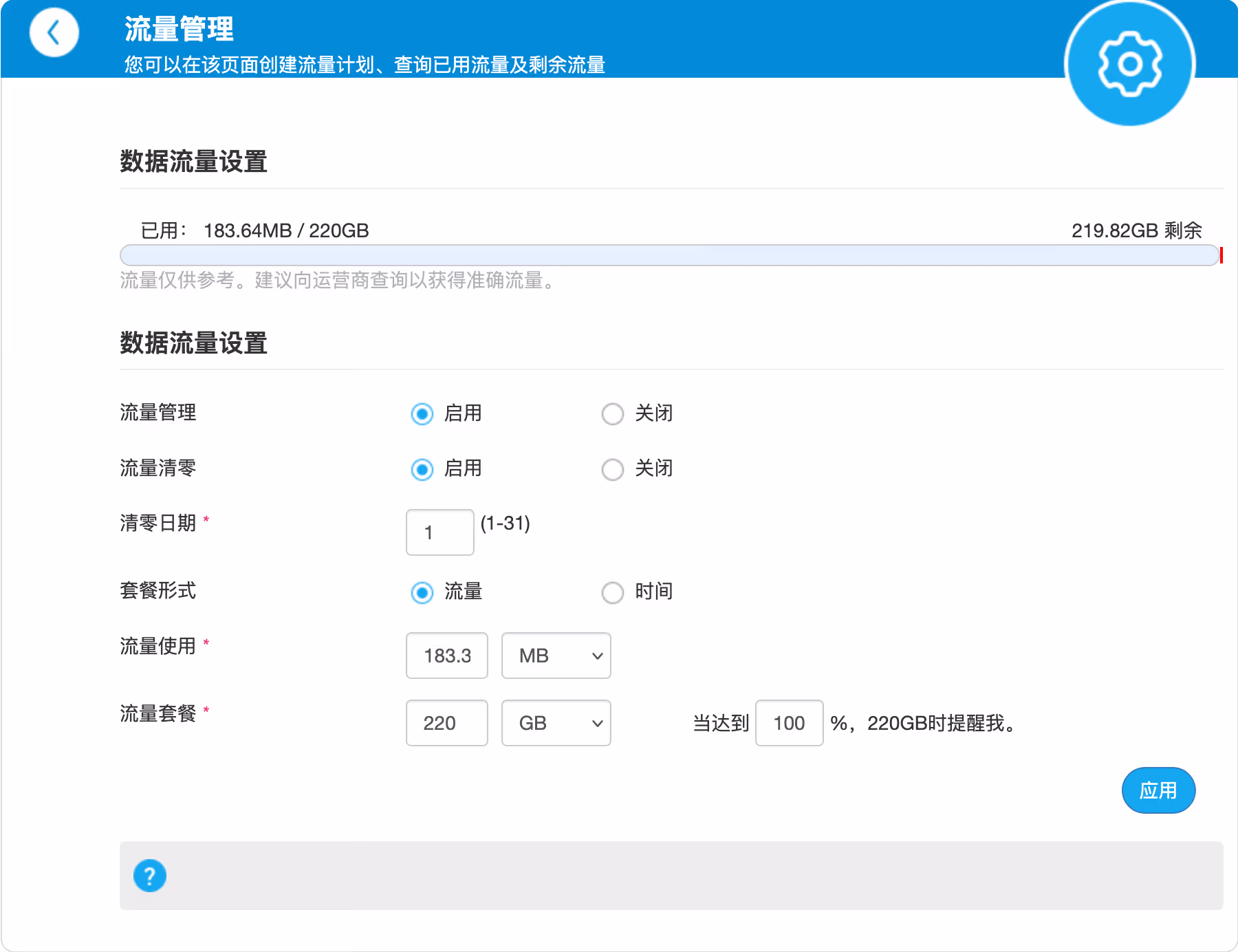Click the reminder percentage field showing 100

789,723
